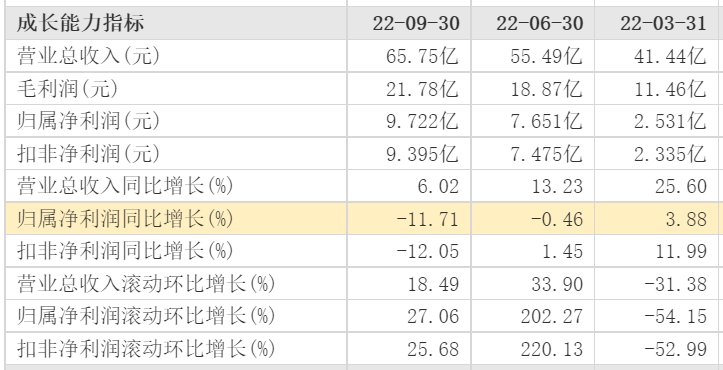Click the 归属净利润(元) row label
The height and width of the screenshot is (370, 723).
pos(89,121)
